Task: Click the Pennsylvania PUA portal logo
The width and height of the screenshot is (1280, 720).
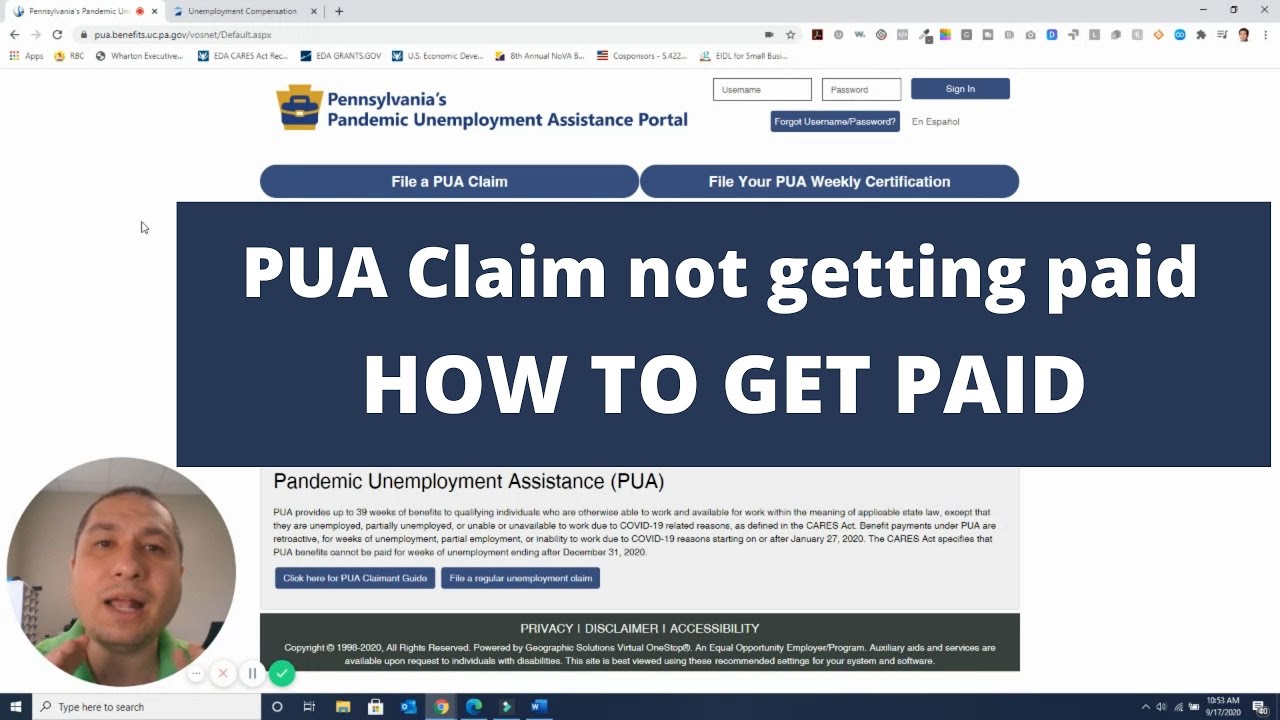Action: coord(482,107)
